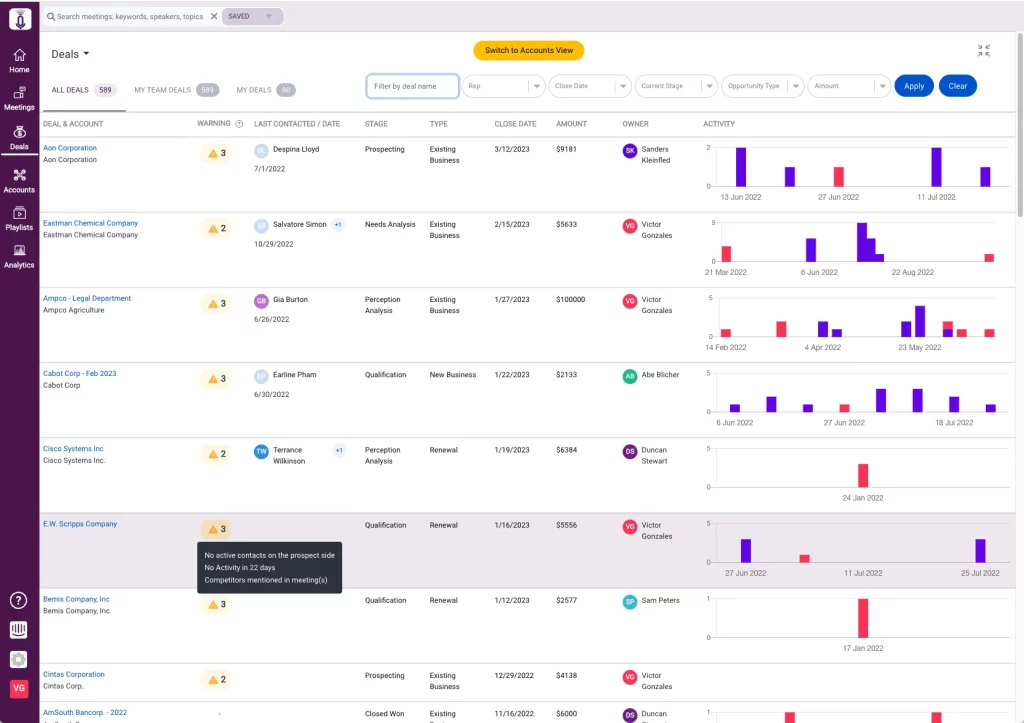This screenshot has height=723, width=1024.
Task: Click the DEAL & ACCOUNT column header
Action: [x=73, y=124]
